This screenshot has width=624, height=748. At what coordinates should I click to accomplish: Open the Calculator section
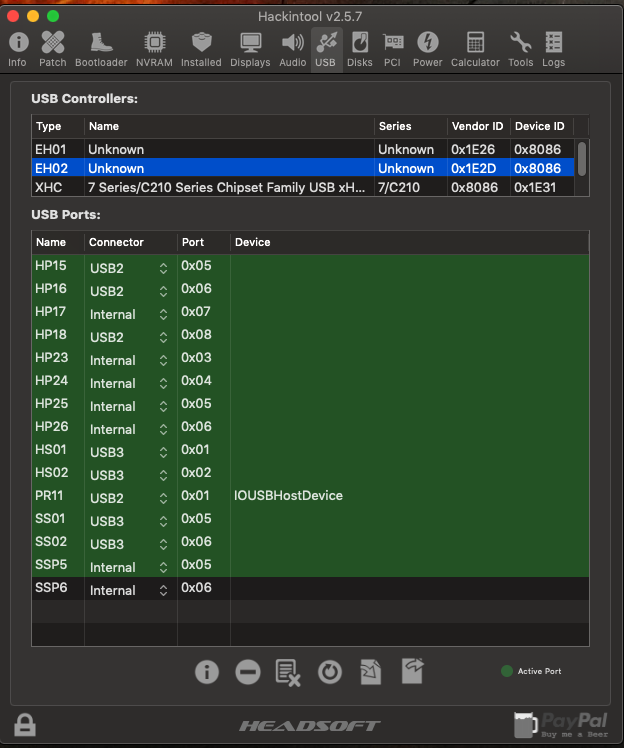point(475,50)
